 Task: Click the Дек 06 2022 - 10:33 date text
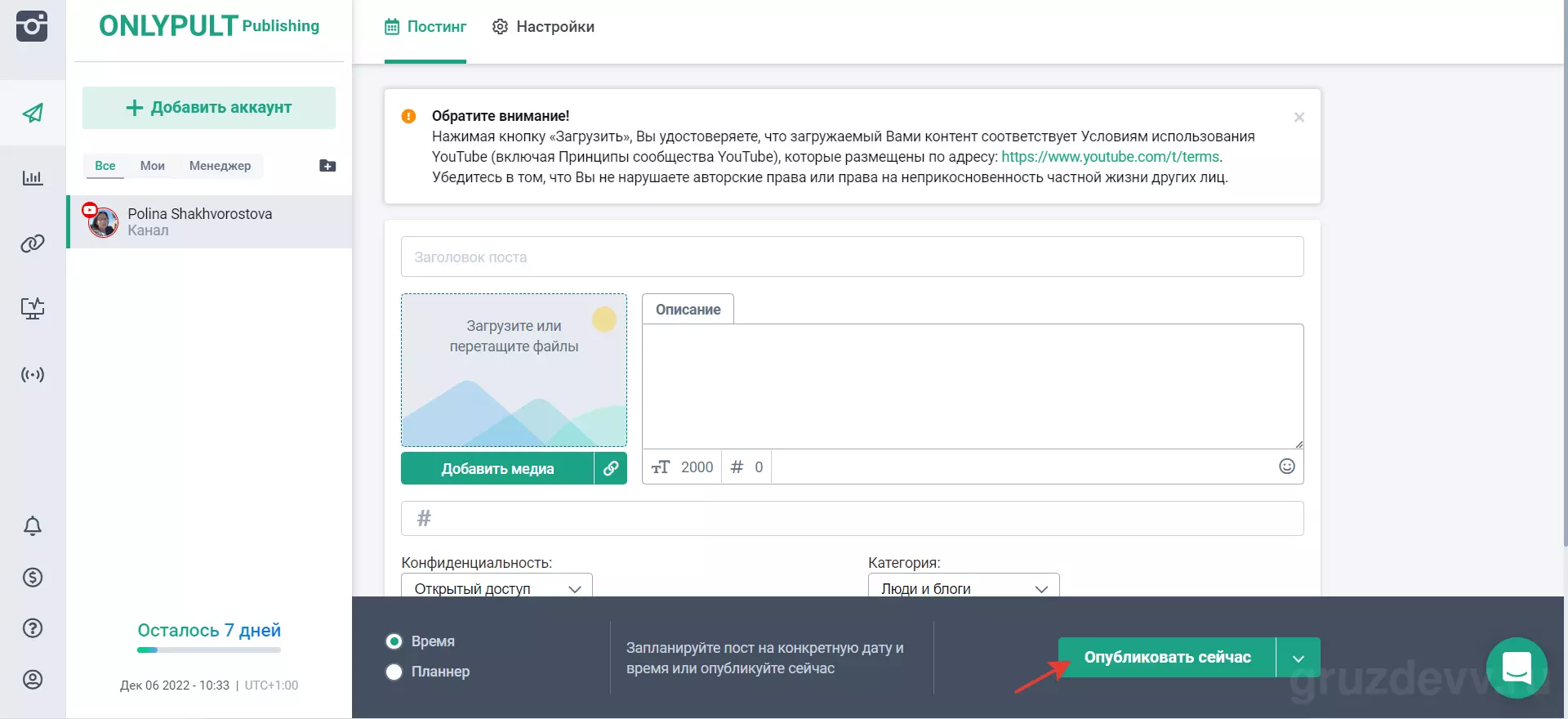point(175,686)
